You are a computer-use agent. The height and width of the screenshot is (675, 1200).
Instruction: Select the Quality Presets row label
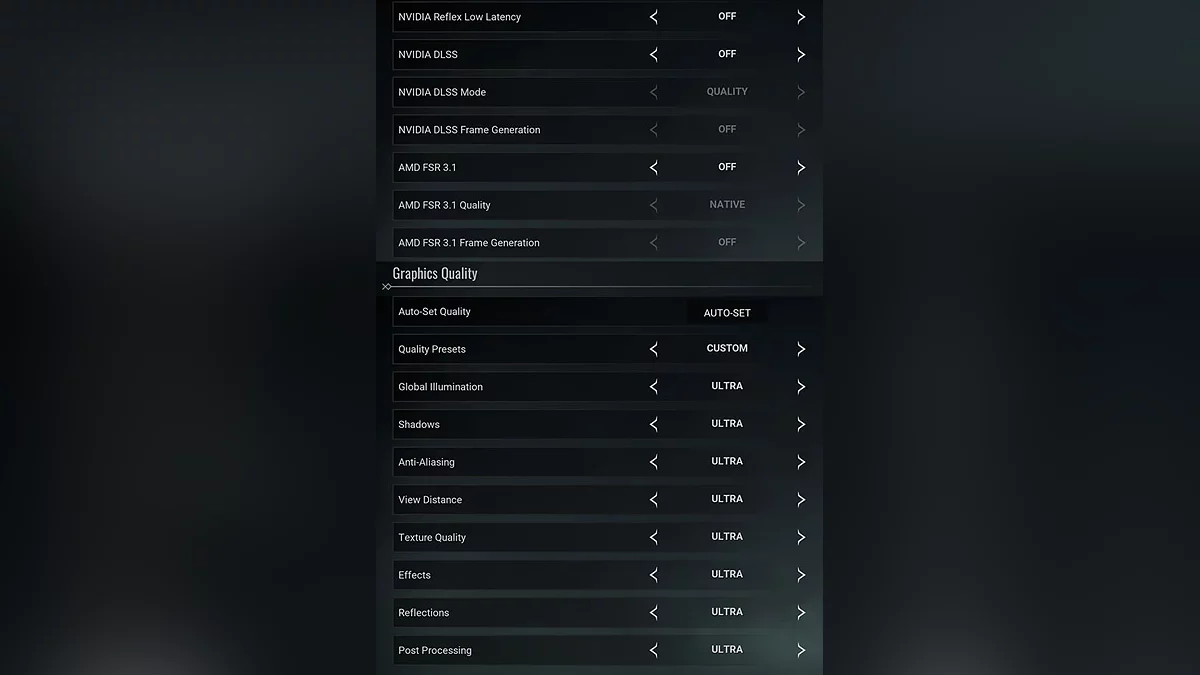click(432, 349)
